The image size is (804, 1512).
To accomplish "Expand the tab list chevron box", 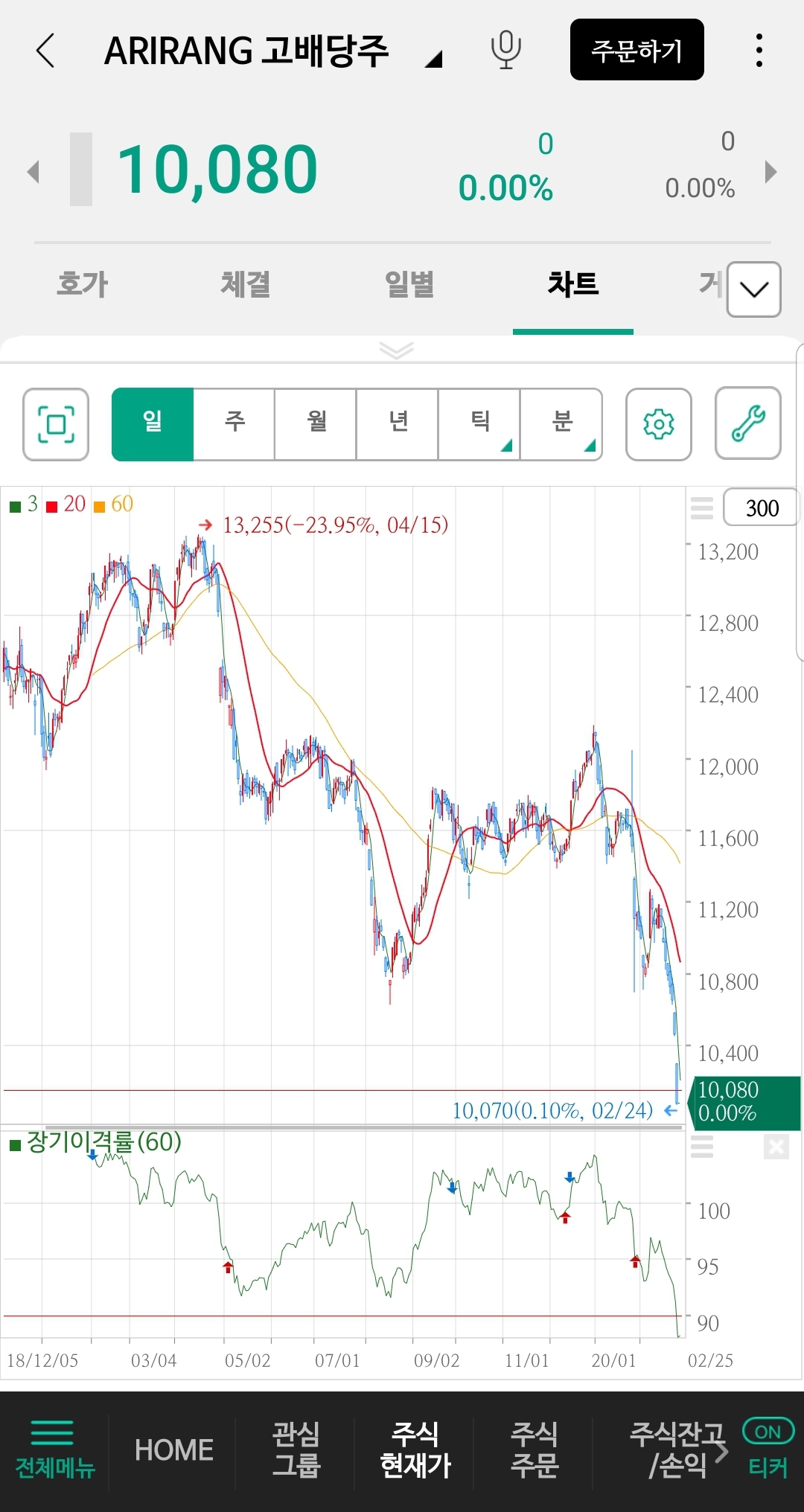I will pyautogui.click(x=754, y=289).
